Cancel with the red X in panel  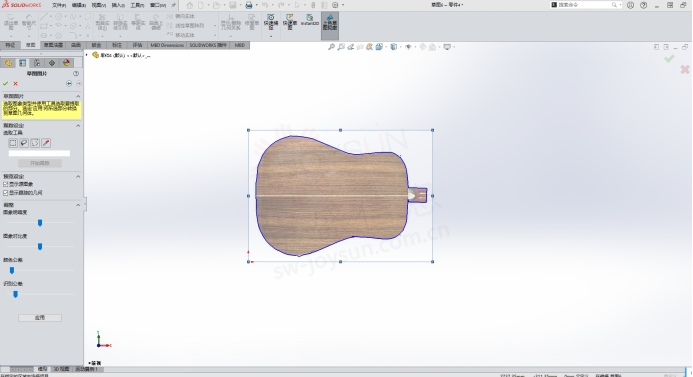[x=15, y=84]
